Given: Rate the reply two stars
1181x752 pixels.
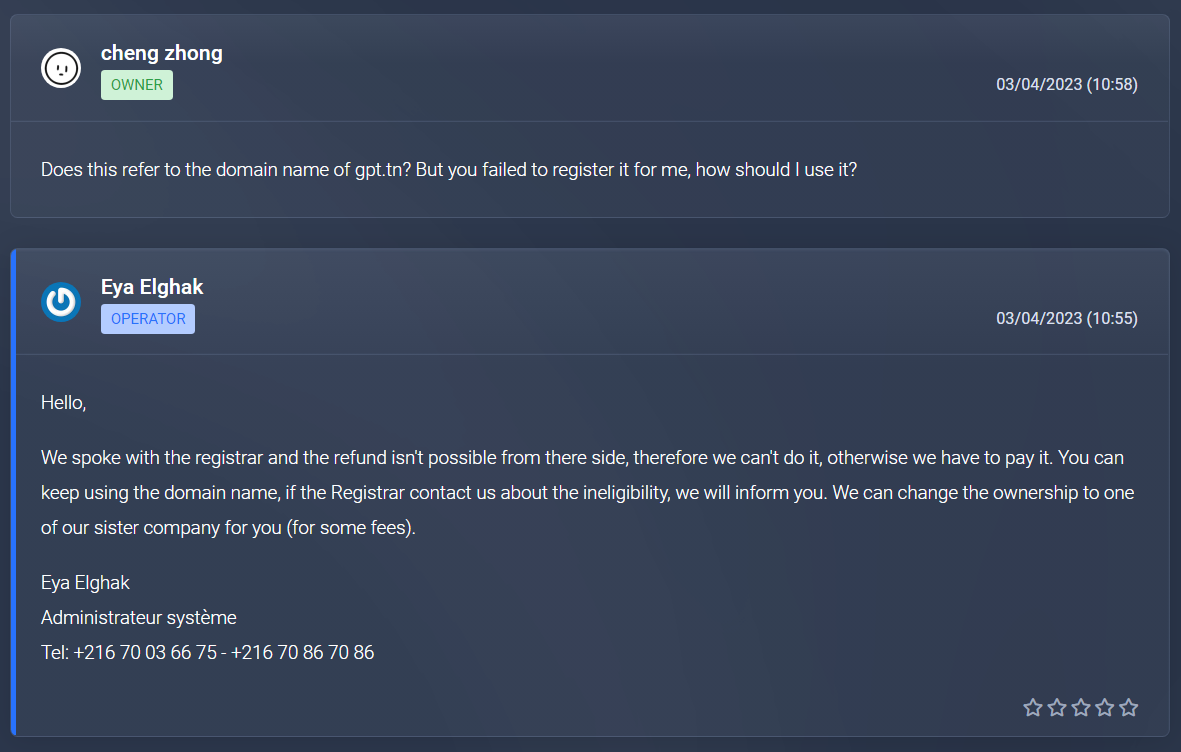Looking at the screenshot, I should coord(1057,708).
